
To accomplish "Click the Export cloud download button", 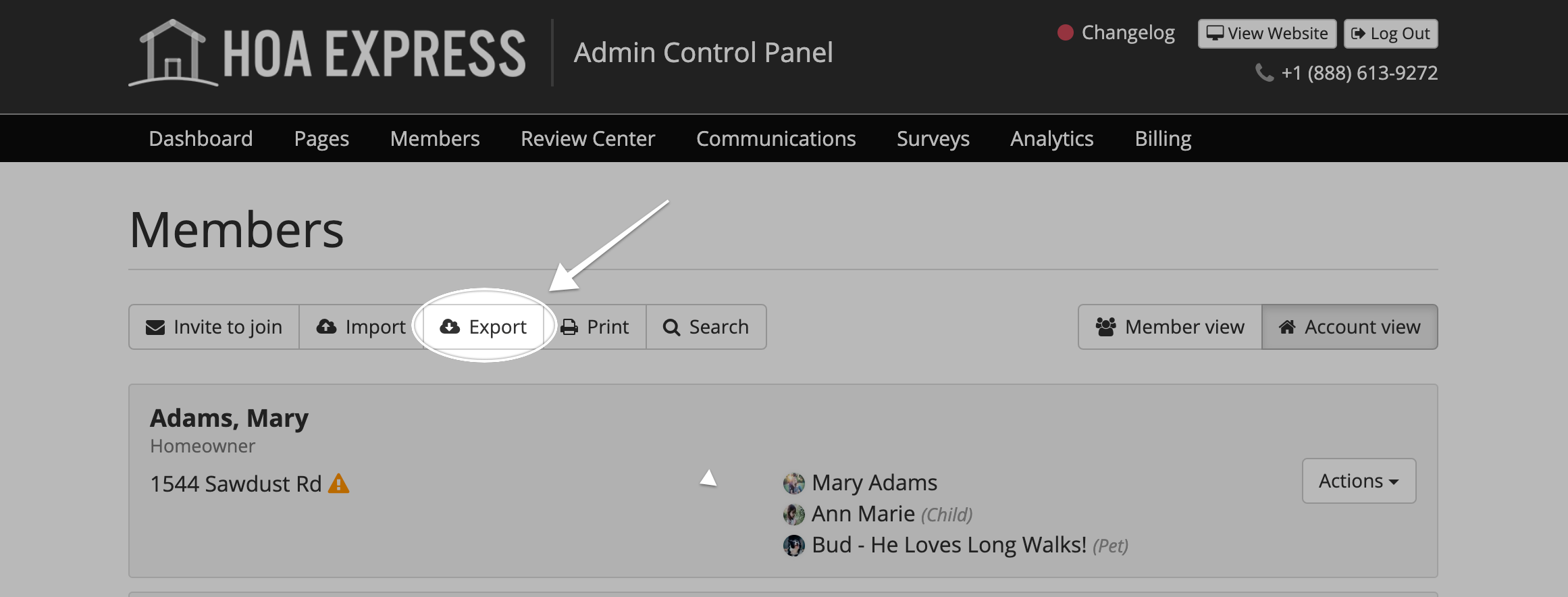I will click(484, 327).
